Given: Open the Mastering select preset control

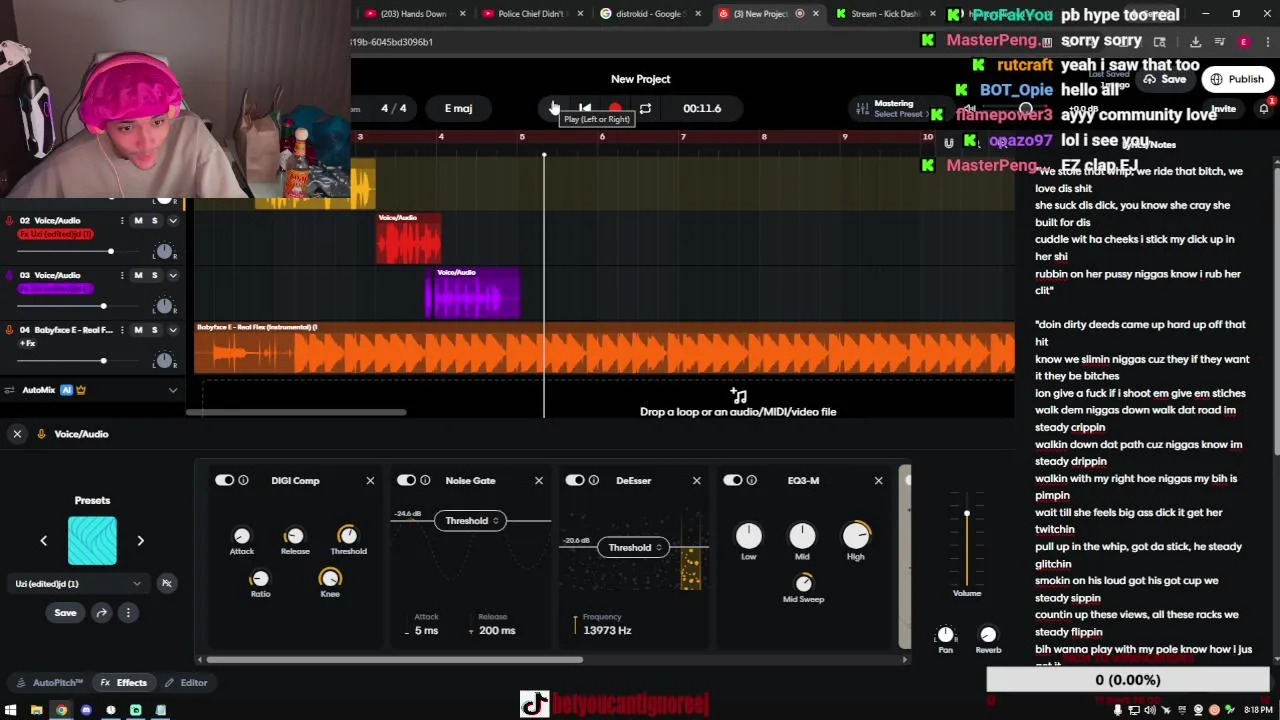Looking at the screenshot, I should [x=893, y=108].
